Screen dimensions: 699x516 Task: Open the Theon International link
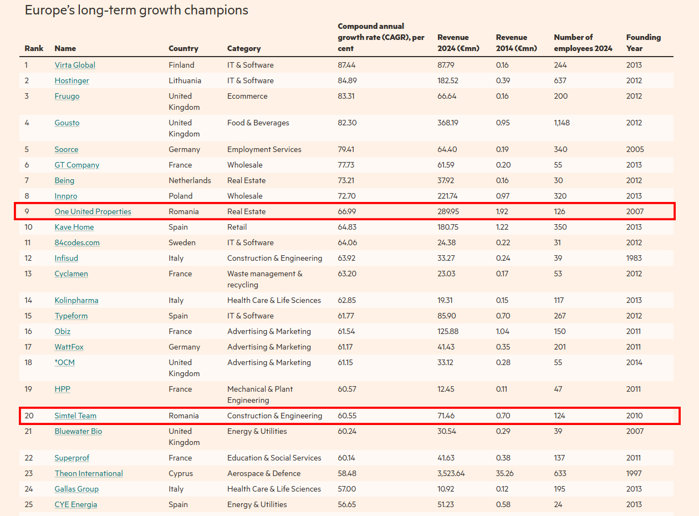pos(89,473)
